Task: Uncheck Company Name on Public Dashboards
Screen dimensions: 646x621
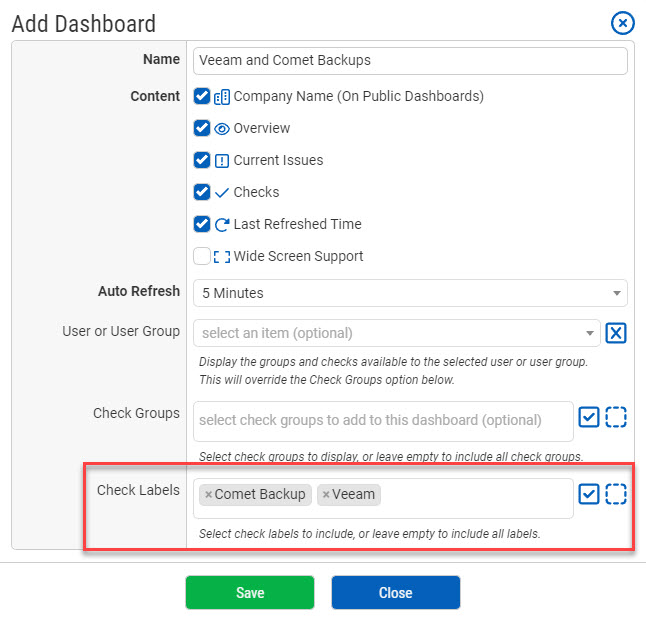Action: pos(202,97)
